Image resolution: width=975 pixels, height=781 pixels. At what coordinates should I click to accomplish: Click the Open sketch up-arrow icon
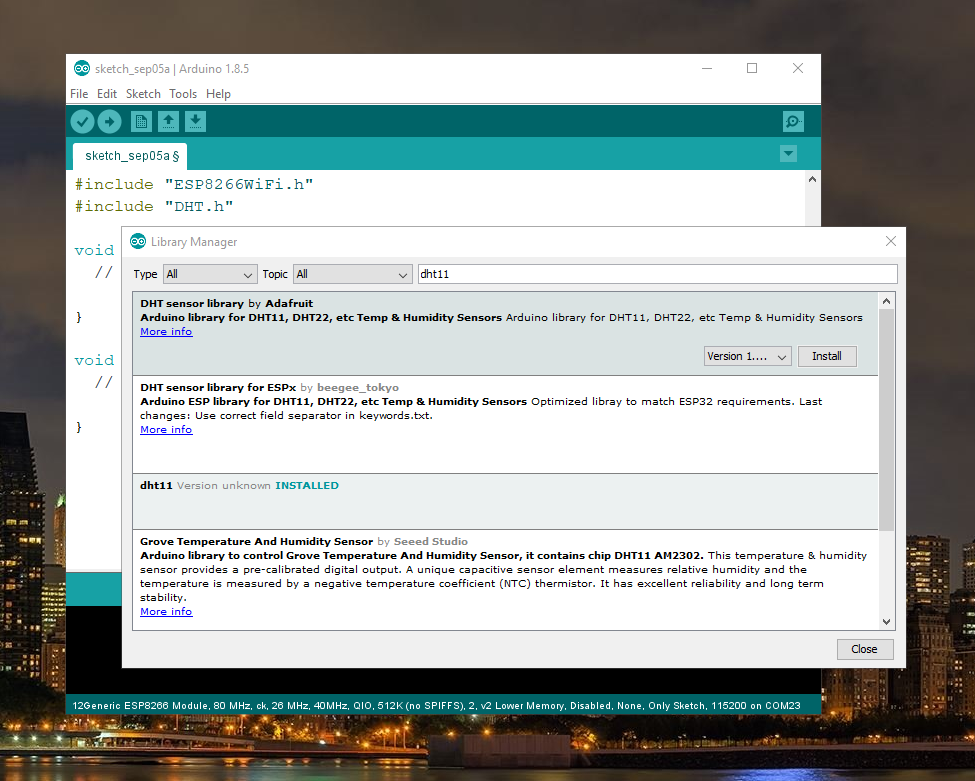click(x=169, y=122)
